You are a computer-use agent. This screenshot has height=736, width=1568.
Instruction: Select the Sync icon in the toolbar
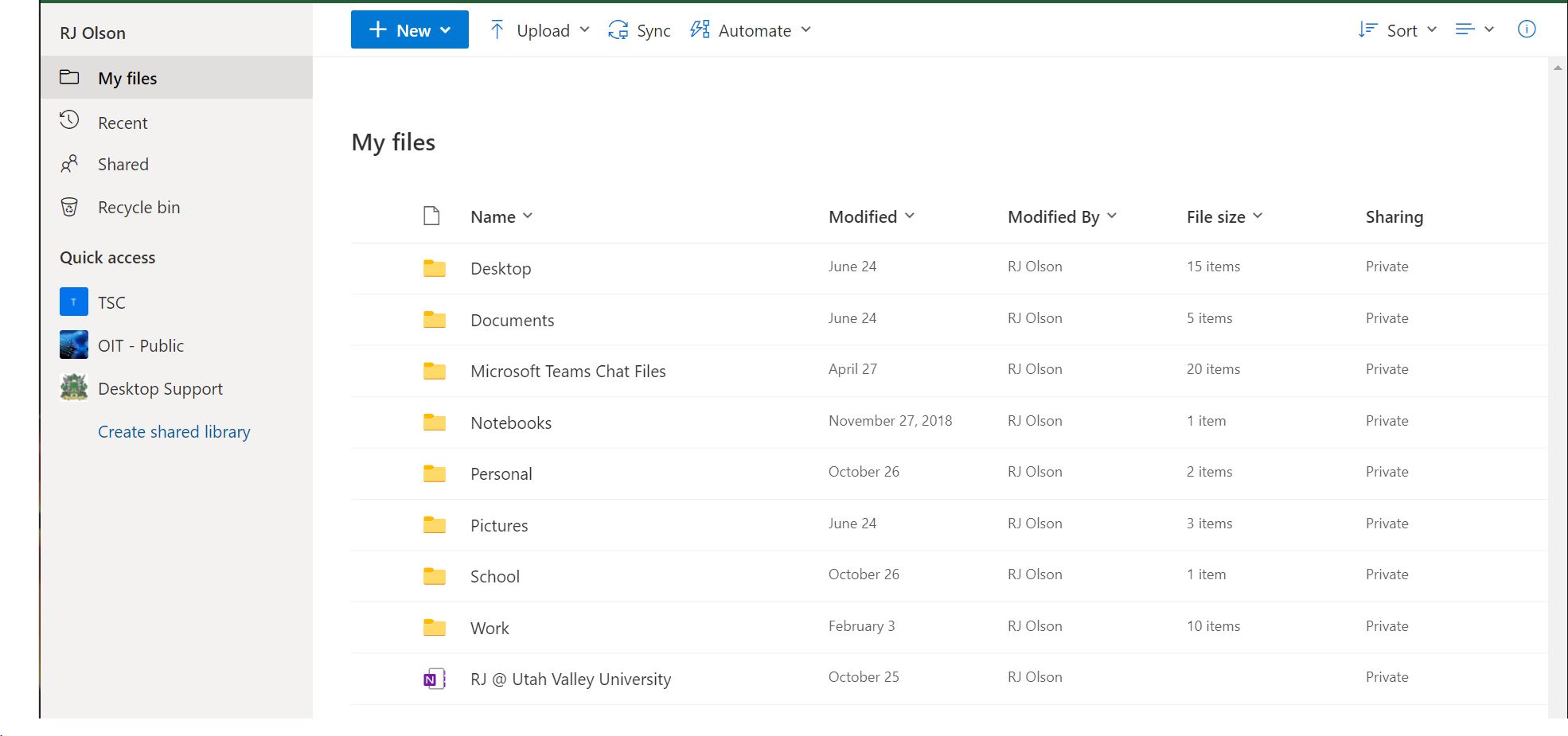pos(617,29)
